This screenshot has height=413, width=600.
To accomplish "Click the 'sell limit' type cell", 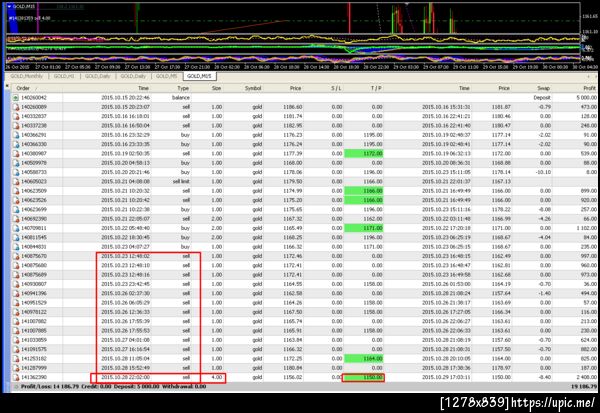I will point(181,182).
